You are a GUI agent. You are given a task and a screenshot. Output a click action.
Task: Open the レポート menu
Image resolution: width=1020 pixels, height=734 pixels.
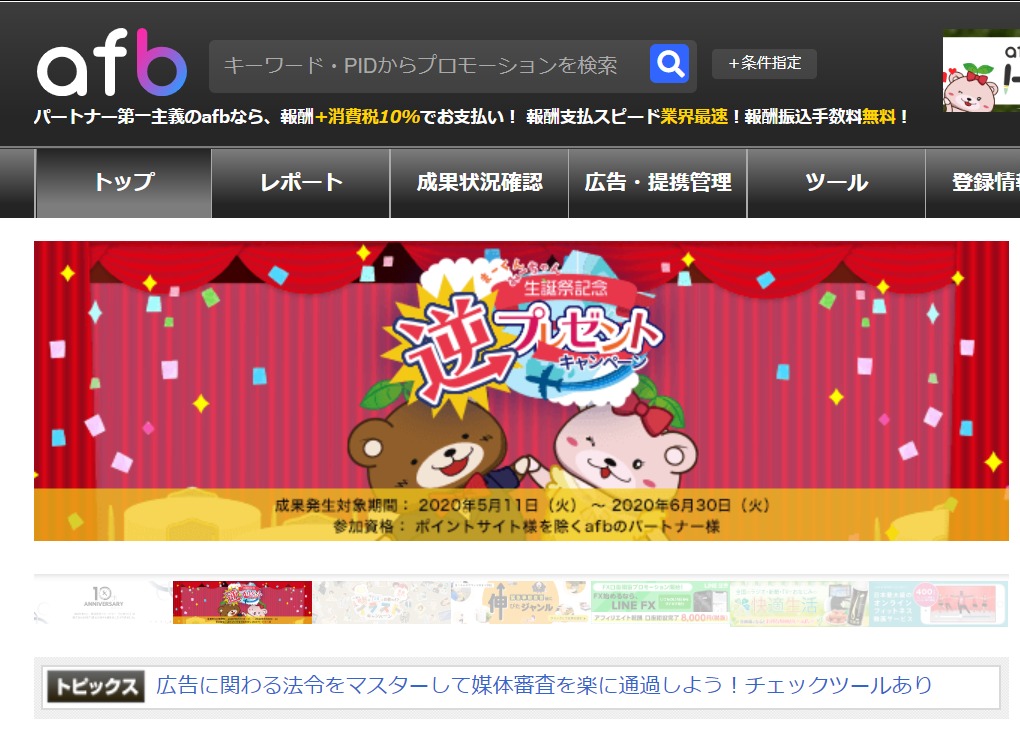[x=301, y=183]
